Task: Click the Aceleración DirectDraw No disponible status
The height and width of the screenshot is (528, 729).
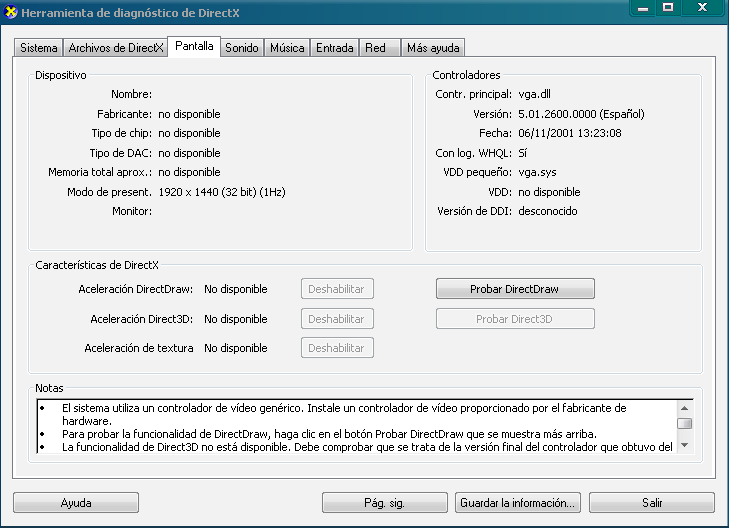Action: tap(236, 289)
